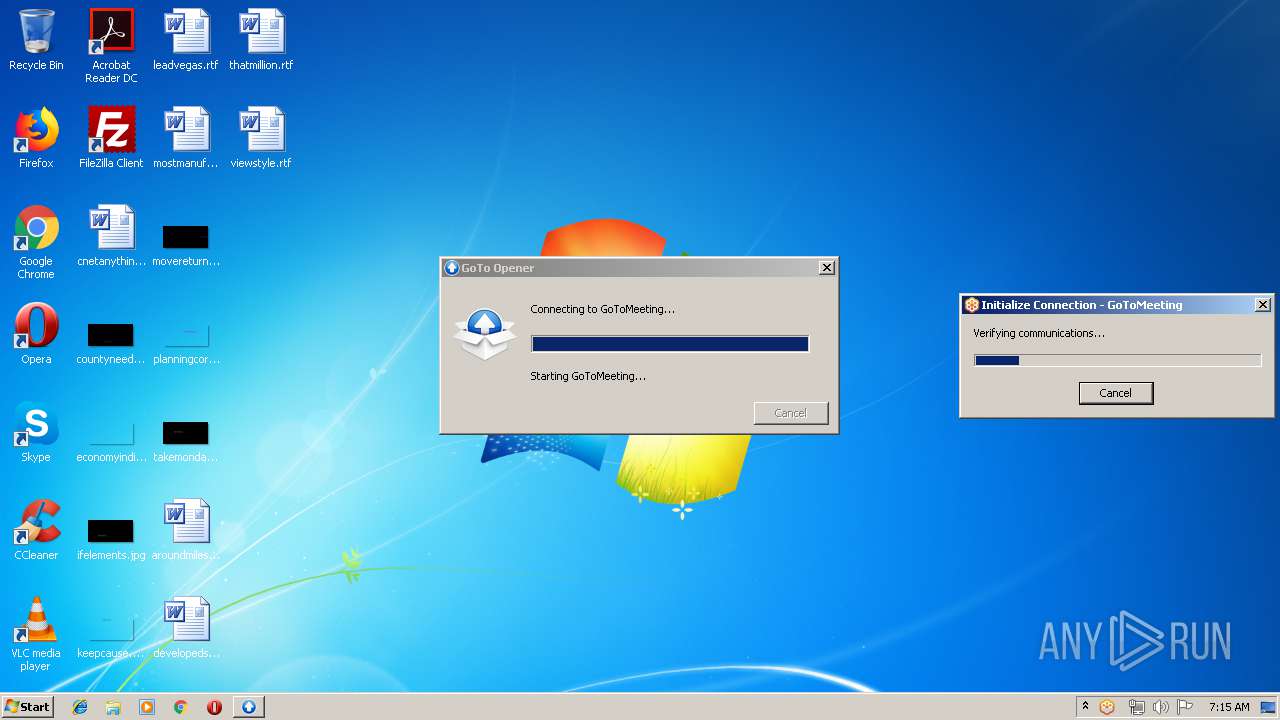Open Windows Explorer from the taskbar
This screenshot has height=720, width=1280.
[x=113, y=707]
